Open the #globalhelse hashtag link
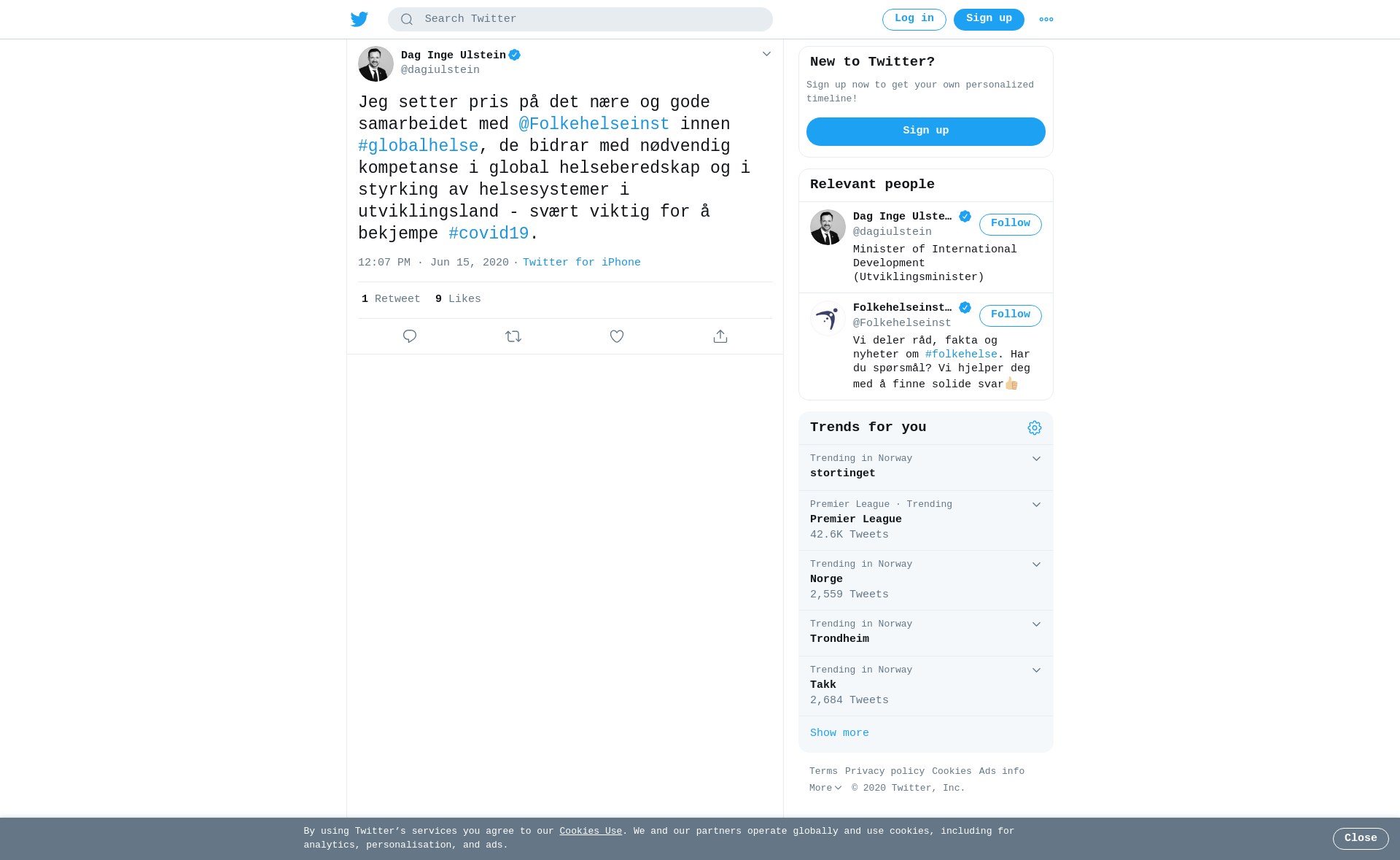Screen dimensions: 1400x860 (419, 146)
